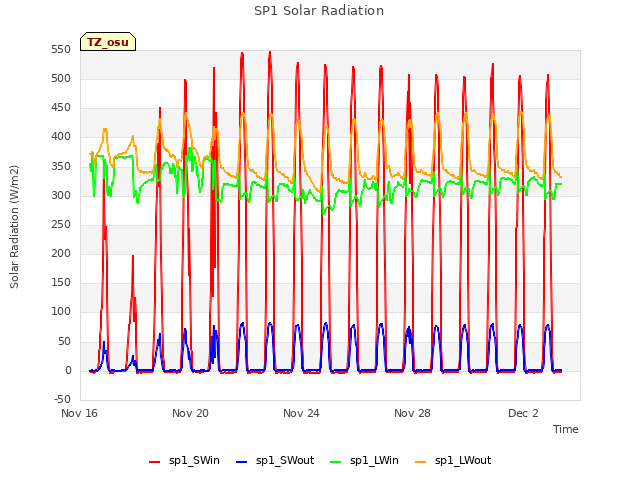This screenshot has height=480, width=640.
Task: Click the 500 y-axis tick label
Action: (x=61, y=78)
